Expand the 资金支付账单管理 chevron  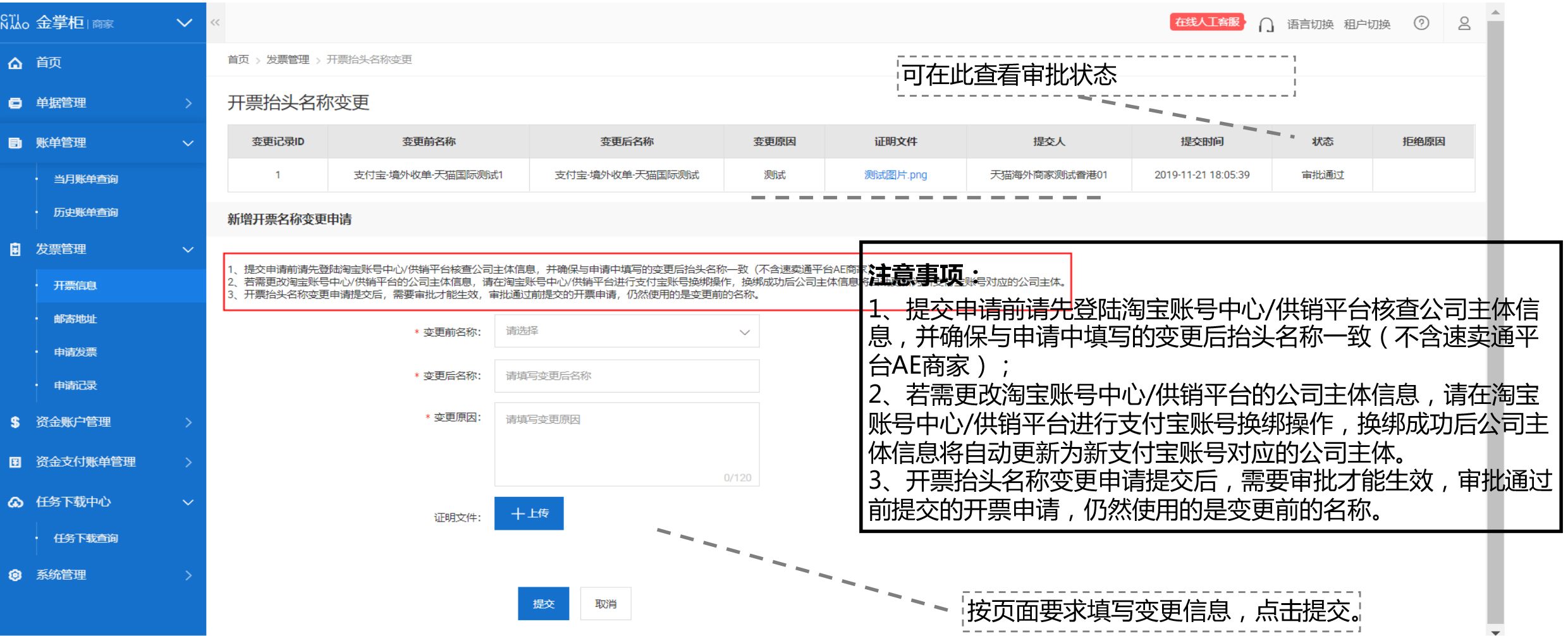[x=188, y=462]
